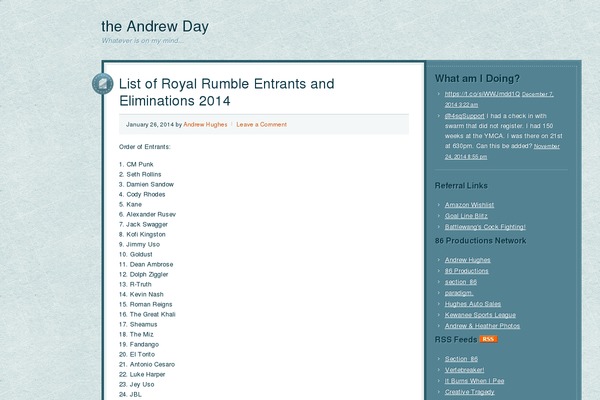Viewport: 600px width, 400px height.
Task: Click the Referral Links heading
Action: click(461, 186)
